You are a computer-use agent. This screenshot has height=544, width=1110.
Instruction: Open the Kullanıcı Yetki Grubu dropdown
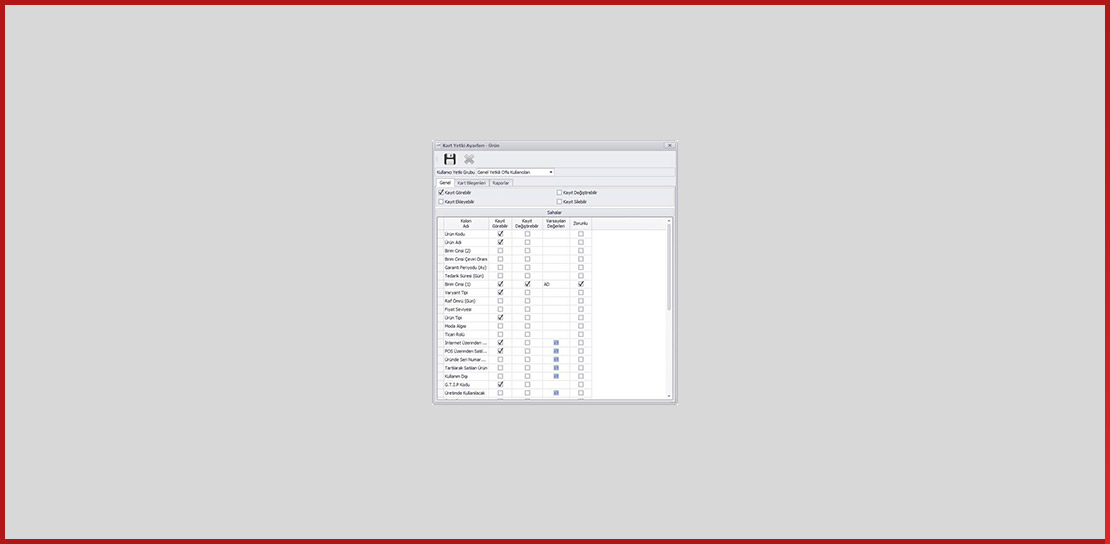[550, 172]
